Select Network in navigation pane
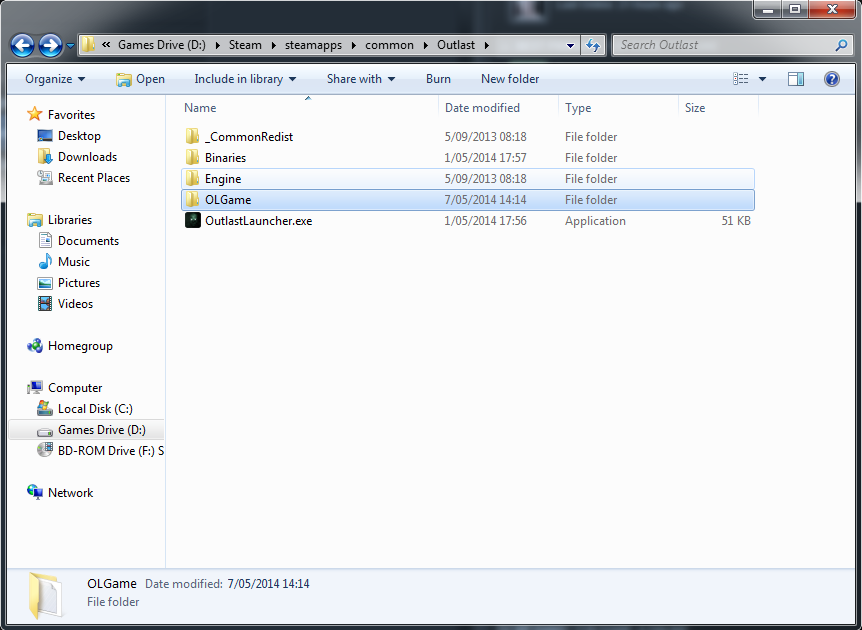The image size is (862, 630). click(x=70, y=493)
